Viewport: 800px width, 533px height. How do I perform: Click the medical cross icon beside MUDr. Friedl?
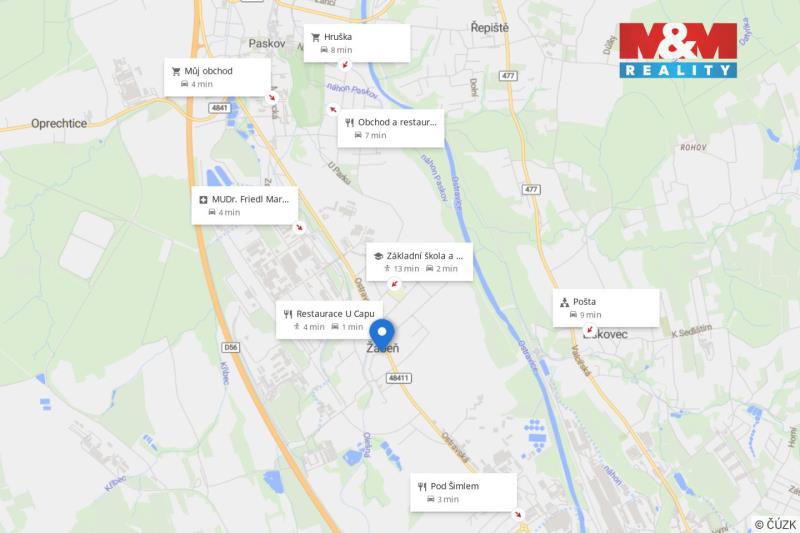coord(203,199)
